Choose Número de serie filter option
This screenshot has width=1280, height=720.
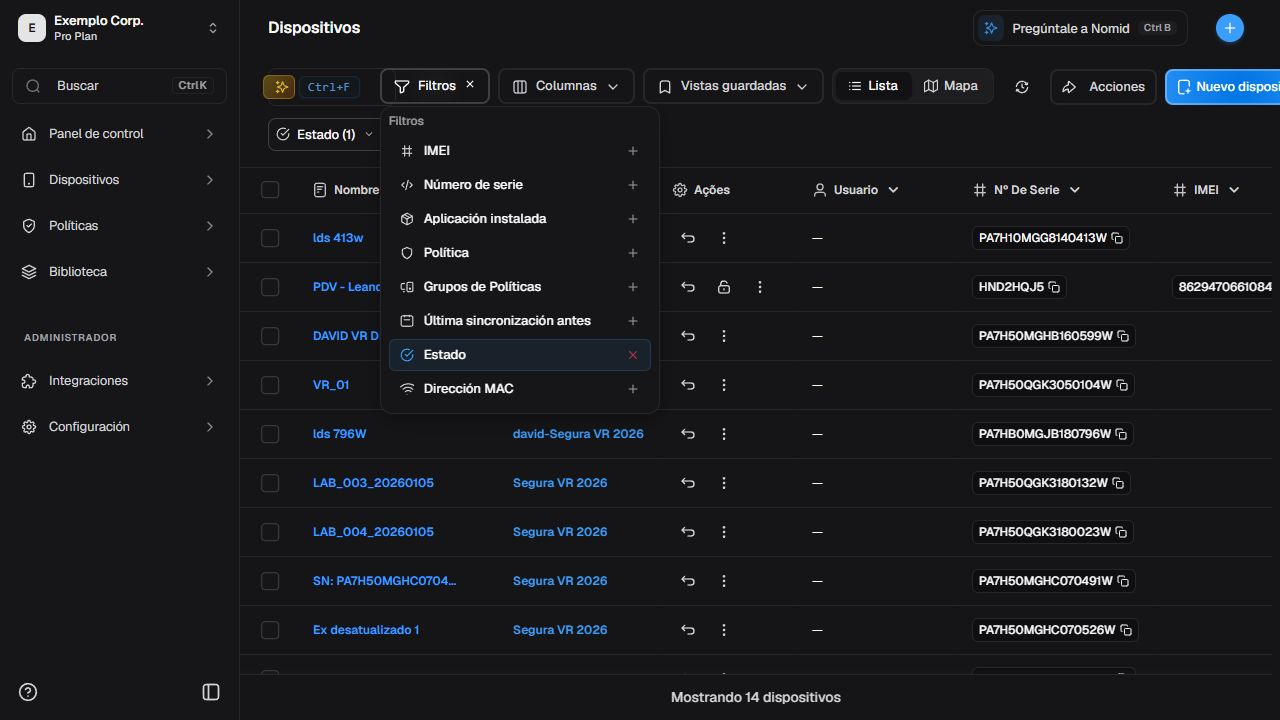click(x=519, y=185)
